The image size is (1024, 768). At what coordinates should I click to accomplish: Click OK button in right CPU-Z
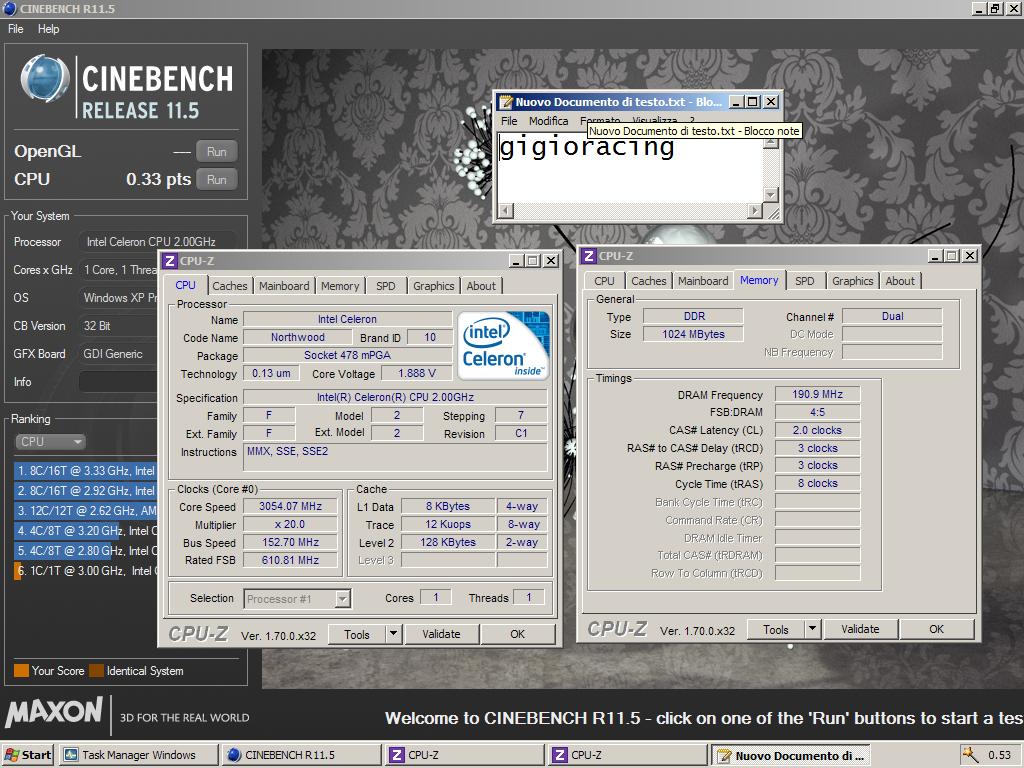tap(936, 629)
